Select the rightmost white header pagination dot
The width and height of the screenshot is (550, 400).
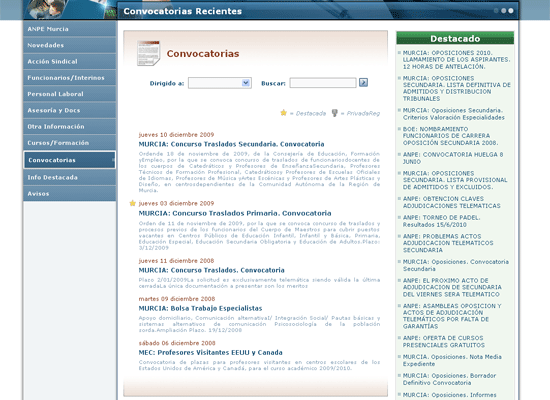point(511,11)
